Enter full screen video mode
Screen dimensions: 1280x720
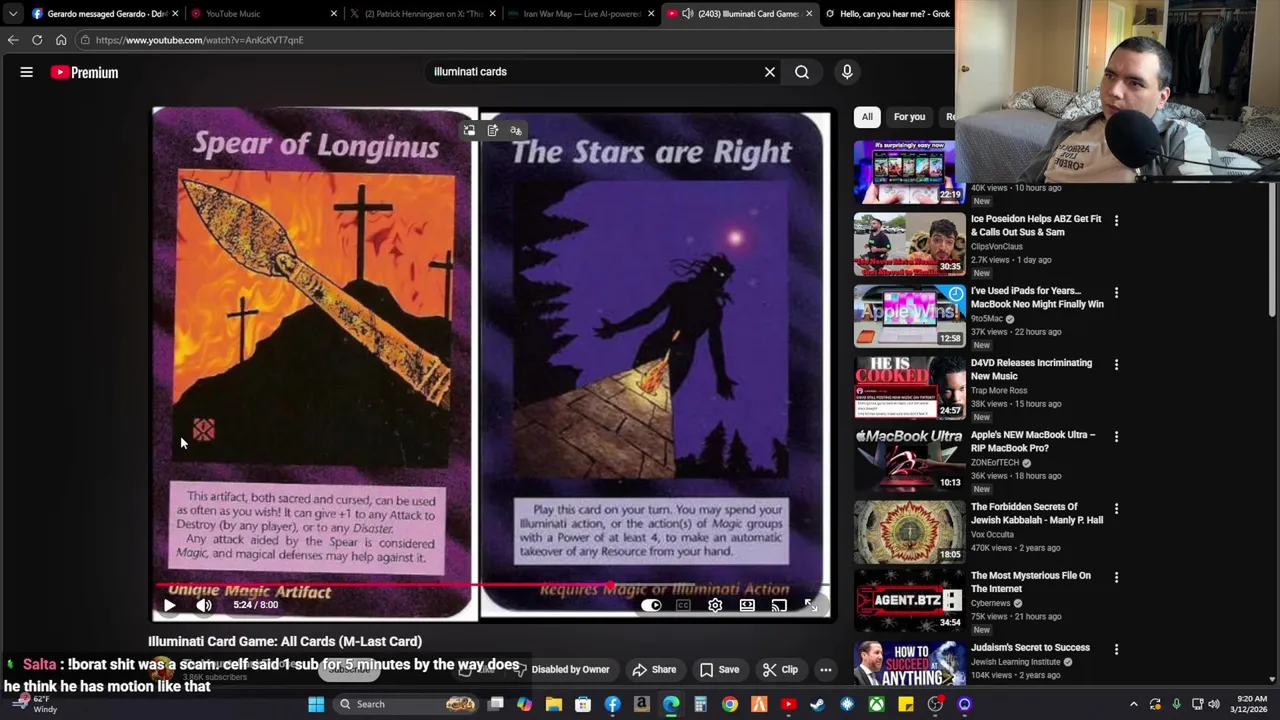[x=811, y=605]
